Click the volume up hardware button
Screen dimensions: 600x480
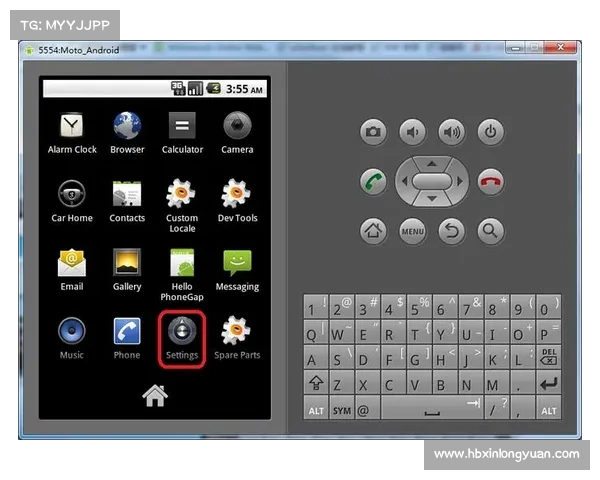pyautogui.click(x=452, y=132)
